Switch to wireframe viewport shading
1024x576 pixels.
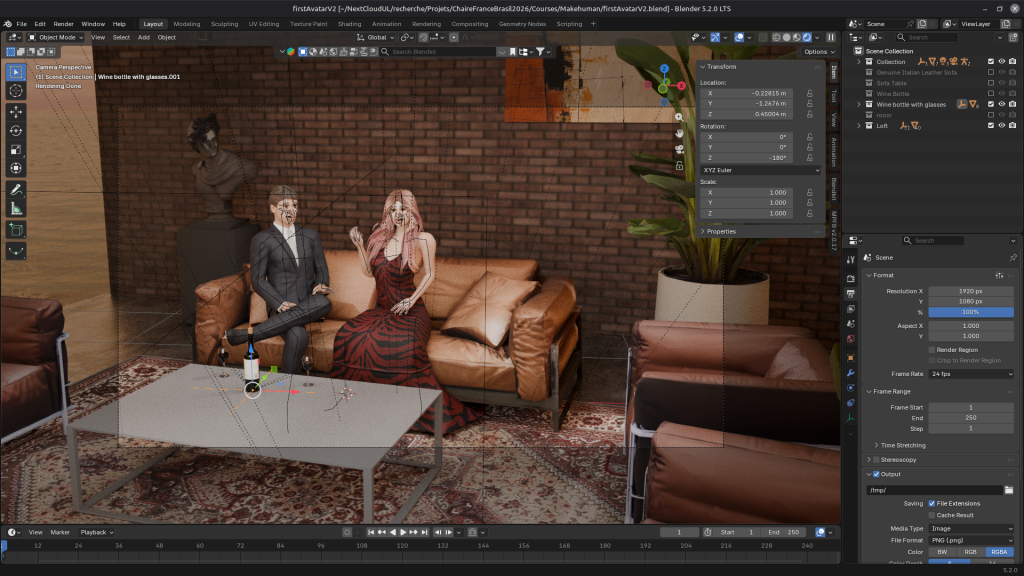coord(776,37)
